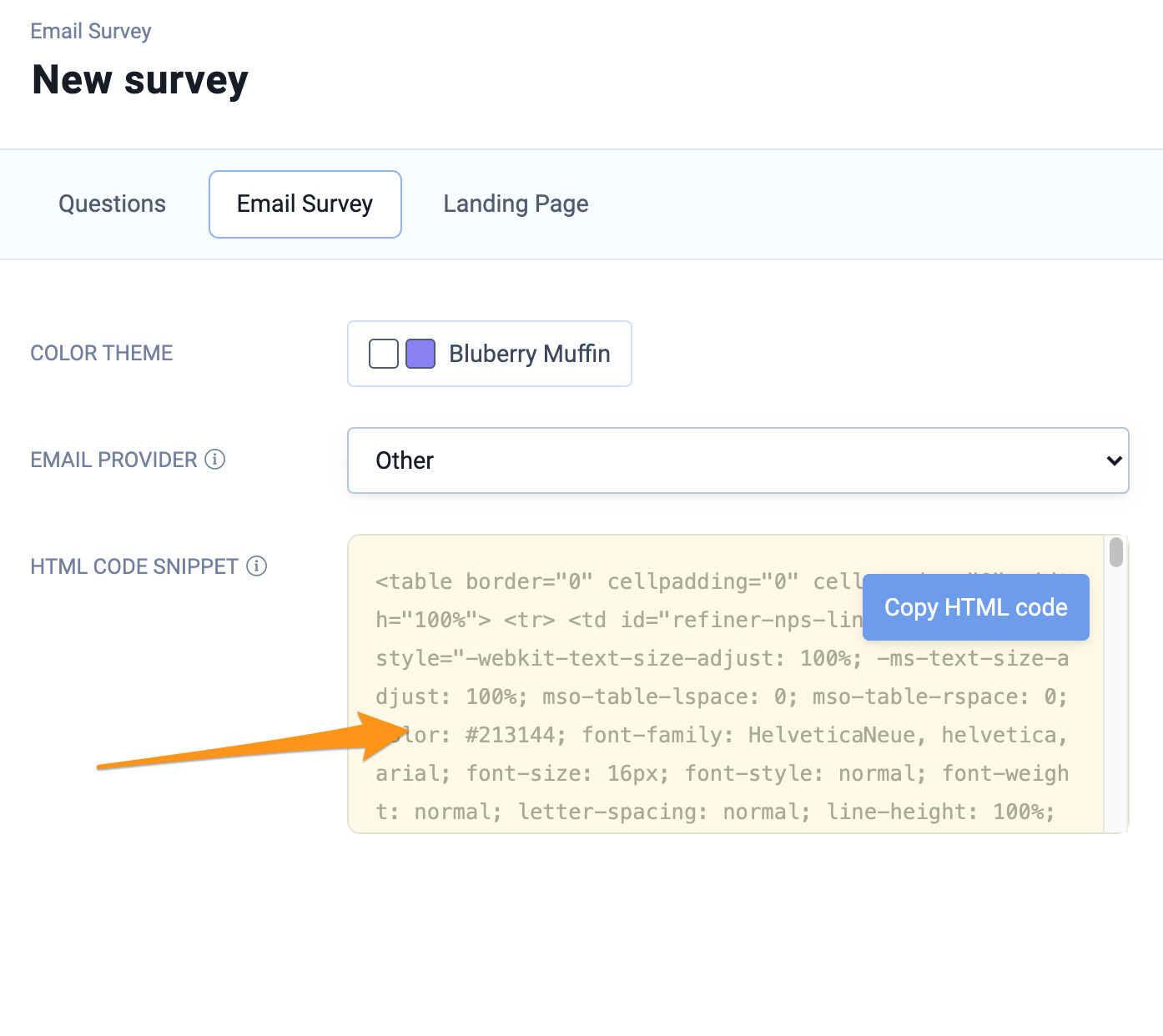The height and width of the screenshot is (1036, 1163).
Task: Click the dropdown chevron in Email Provider field
Action: tap(1114, 460)
